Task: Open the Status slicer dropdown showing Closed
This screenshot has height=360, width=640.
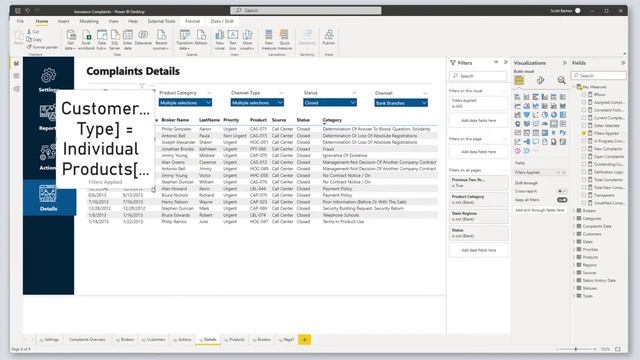Action: coord(330,103)
